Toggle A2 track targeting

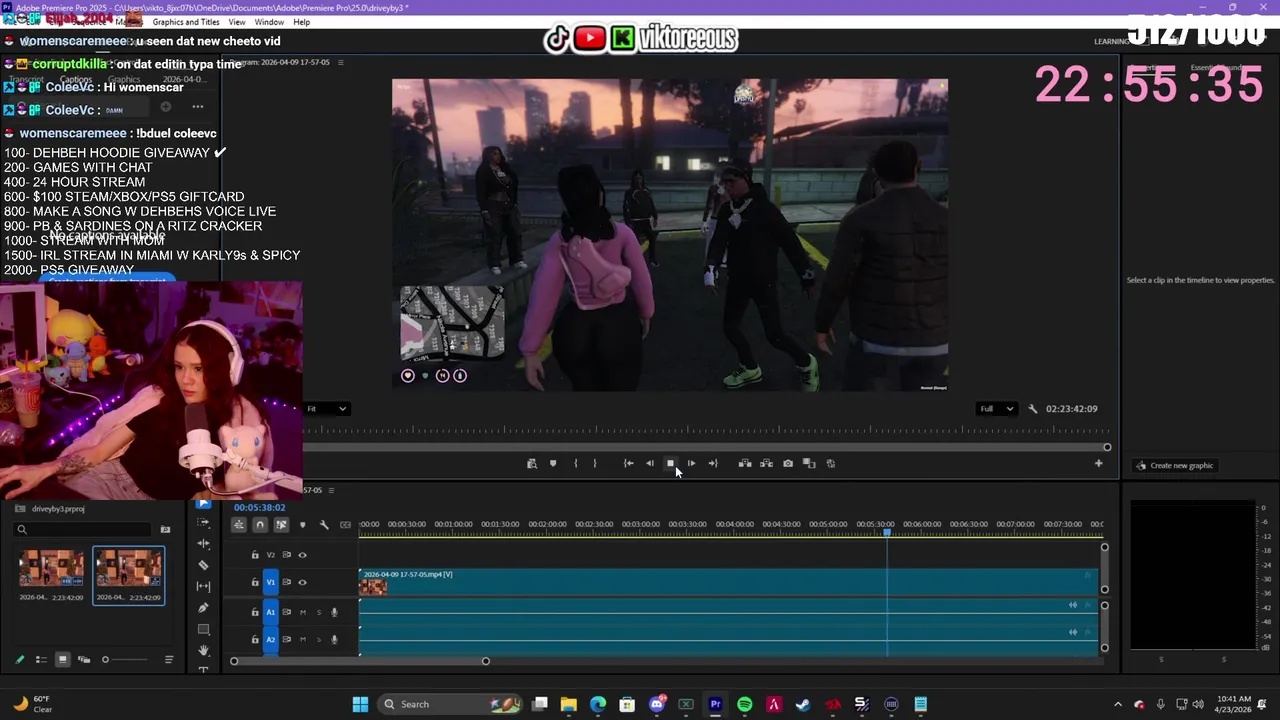click(x=270, y=639)
